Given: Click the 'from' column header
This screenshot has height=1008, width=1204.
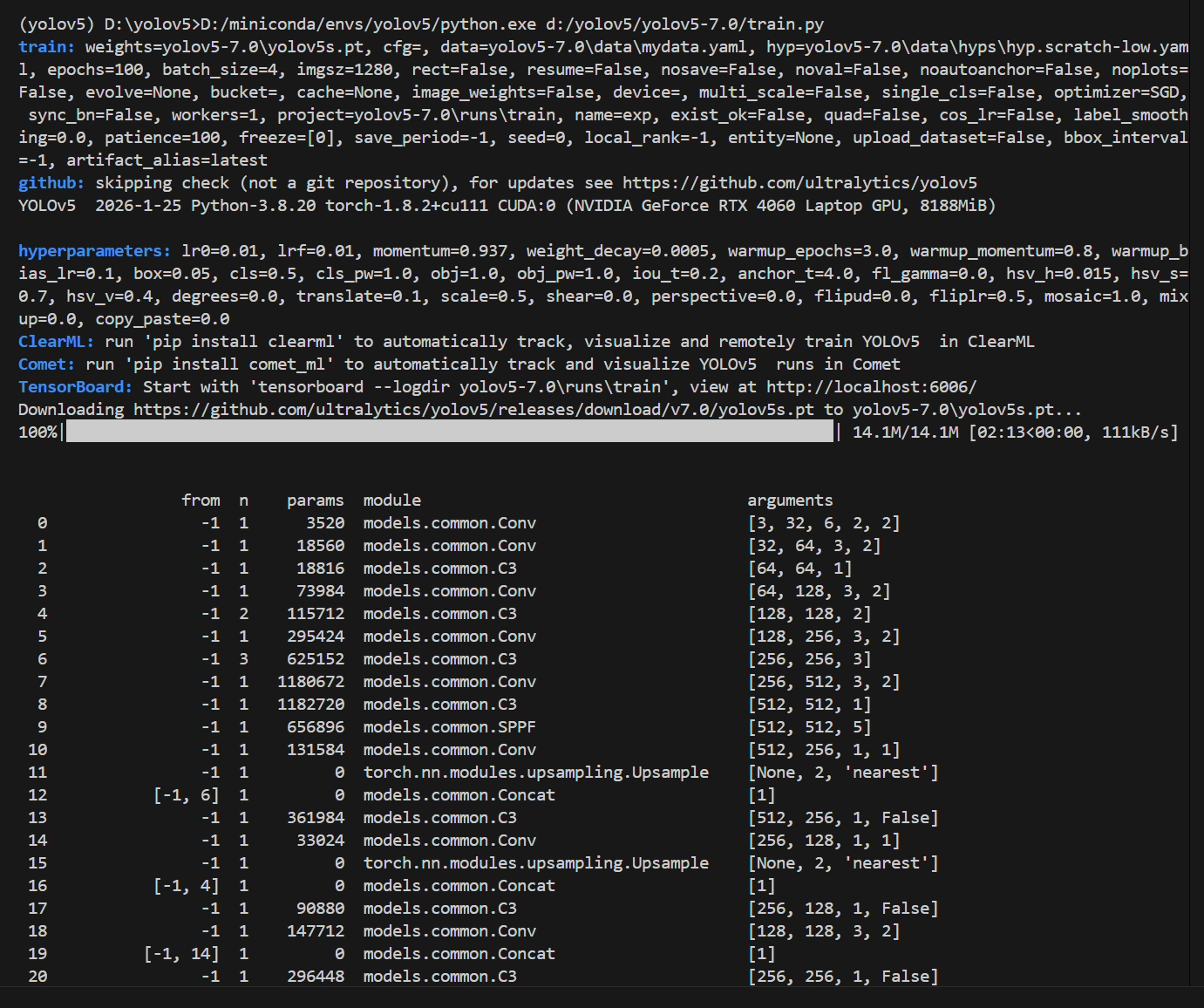Looking at the screenshot, I should (x=201, y=501).
